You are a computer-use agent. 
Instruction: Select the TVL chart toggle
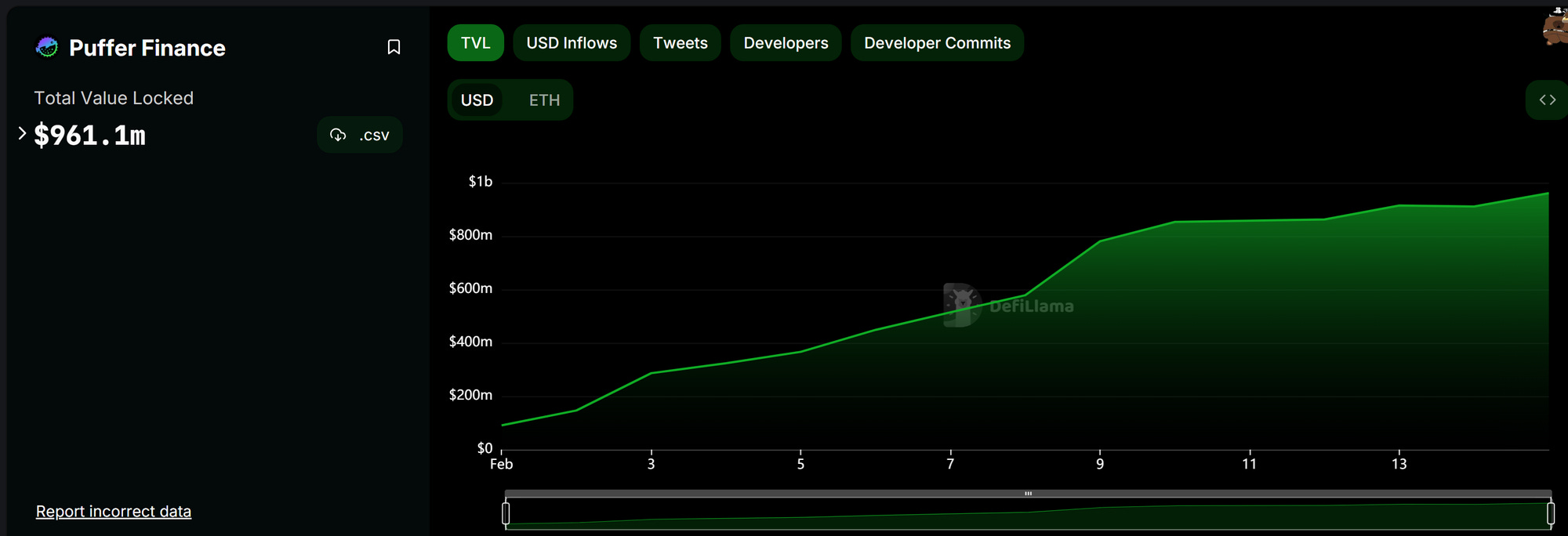pyautogui.click(x=475, y=43)
